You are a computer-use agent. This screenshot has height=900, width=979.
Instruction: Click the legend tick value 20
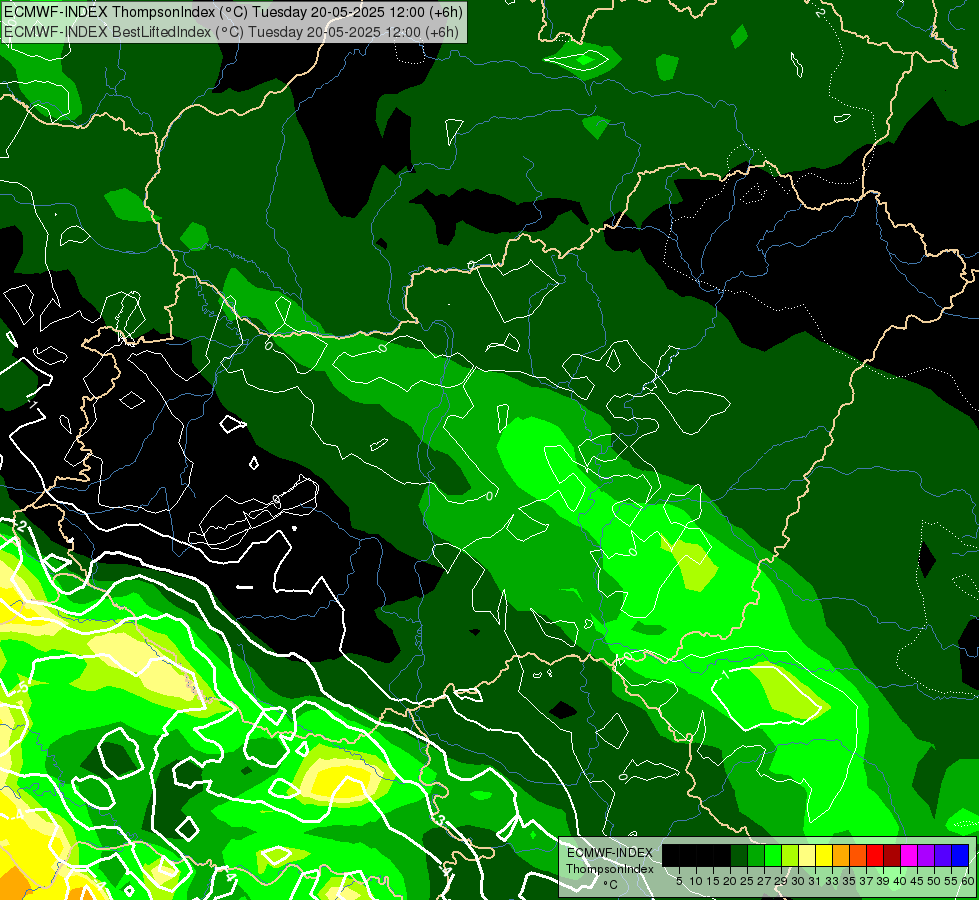(730, 881)
